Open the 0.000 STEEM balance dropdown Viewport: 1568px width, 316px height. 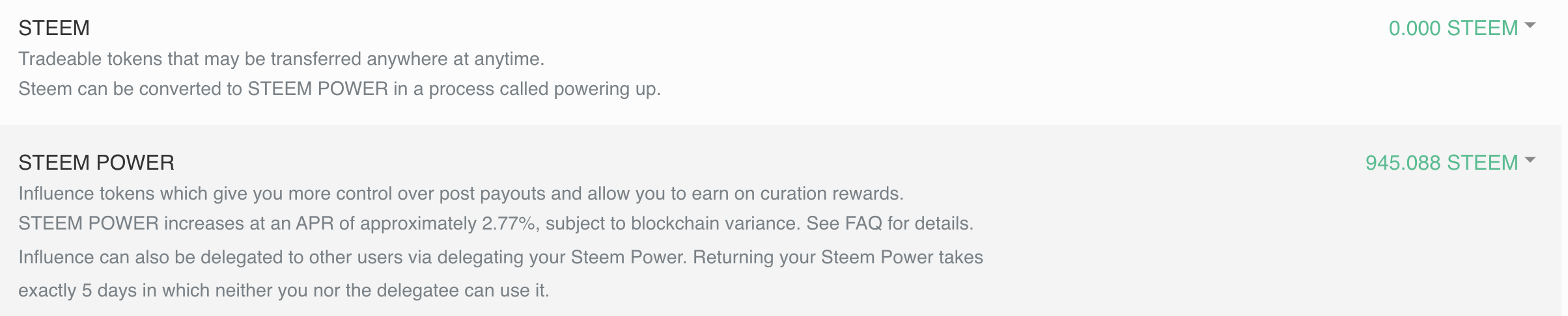point(1453,28)
